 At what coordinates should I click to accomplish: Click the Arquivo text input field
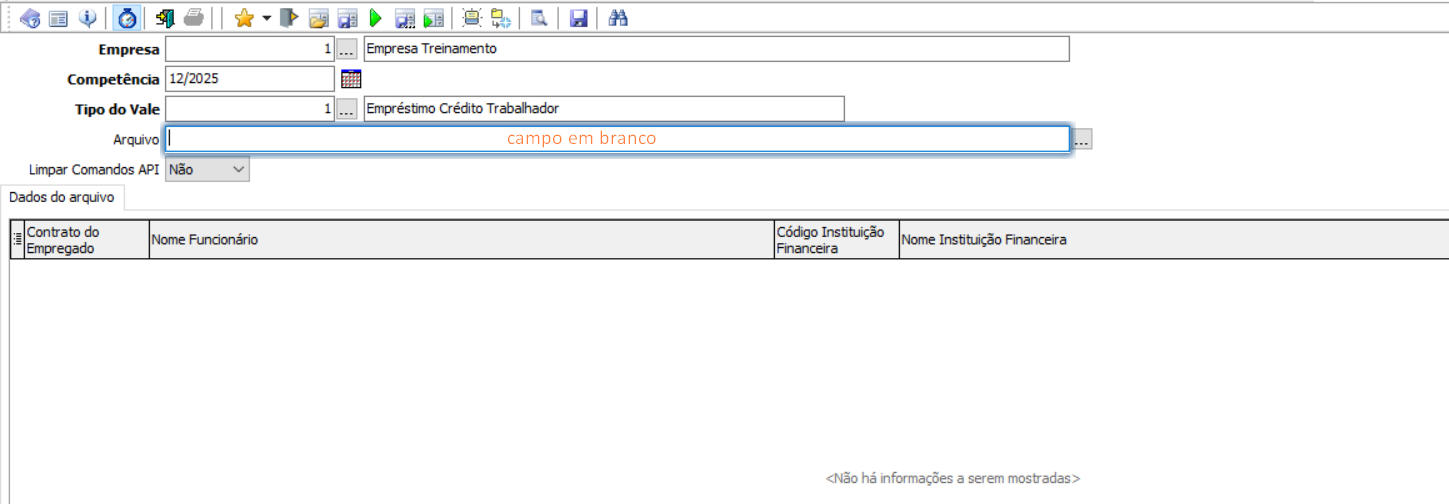[617, 139]
